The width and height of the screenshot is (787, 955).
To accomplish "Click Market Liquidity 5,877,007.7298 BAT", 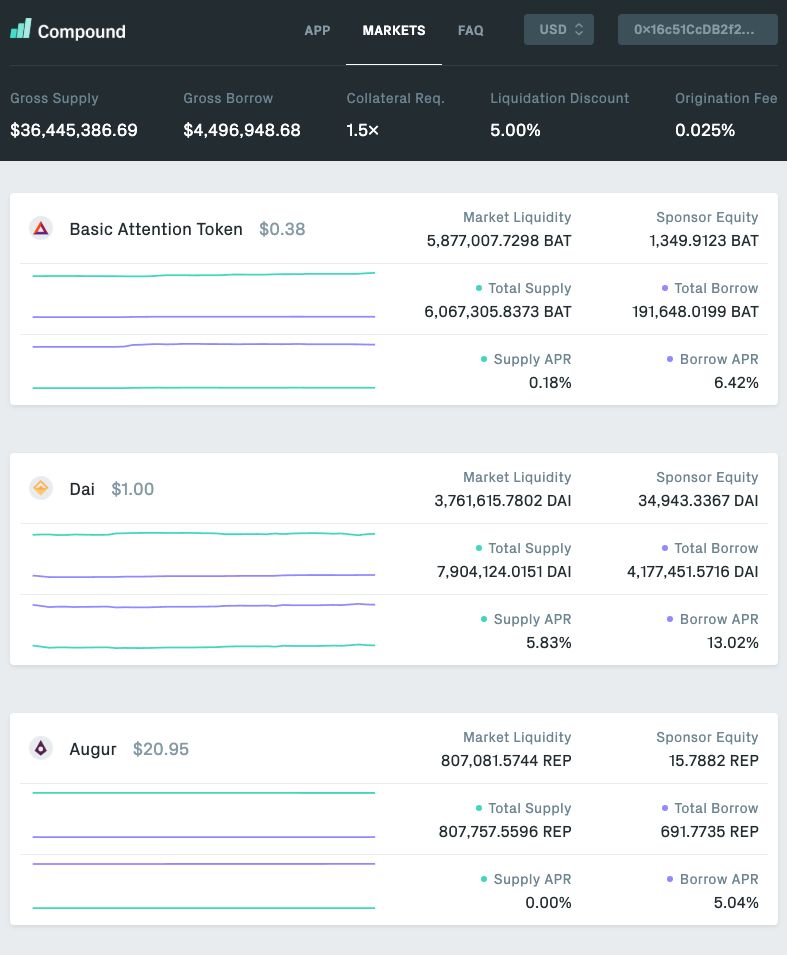I will [499, 241].
